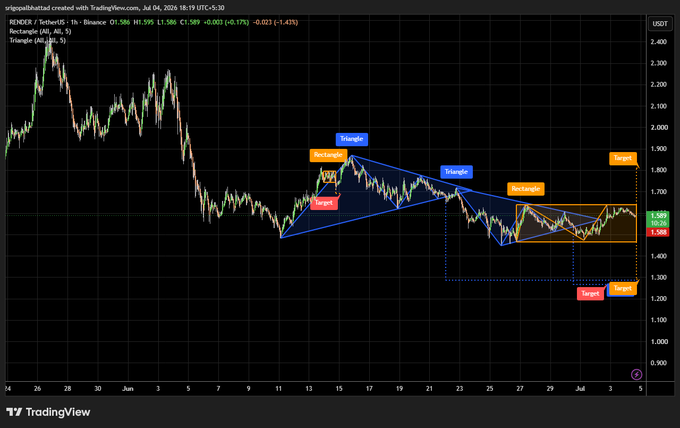Viewport: 680px width, 428px height.
Task: Click the 11 date on time axis
Action: point(278,389)
